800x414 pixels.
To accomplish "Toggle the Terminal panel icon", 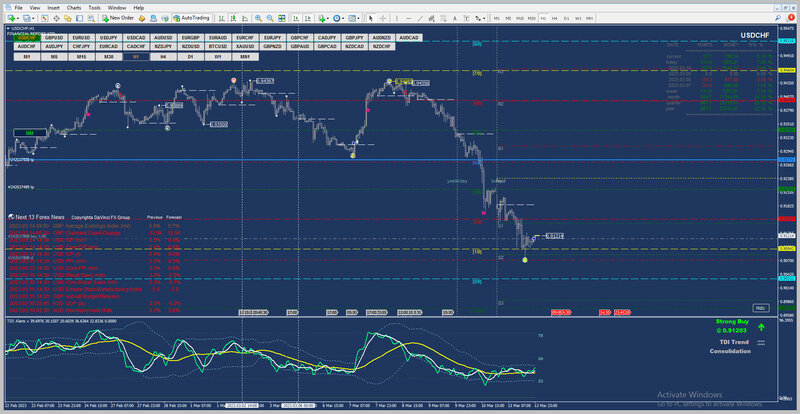I will click(x=80, y=18).
